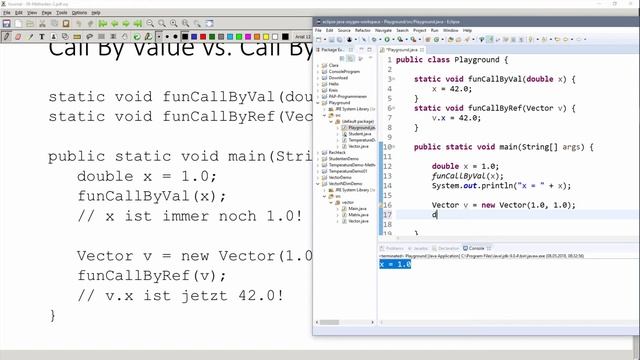Jump to last page green double-arrow
The width and height of the screenshot is (640, 360).
click(138, 24)
